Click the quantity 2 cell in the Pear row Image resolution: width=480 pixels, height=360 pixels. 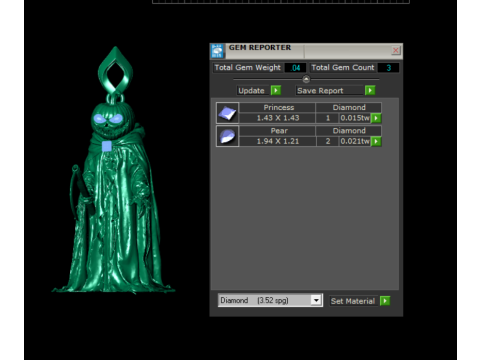[x=327, y=141]
